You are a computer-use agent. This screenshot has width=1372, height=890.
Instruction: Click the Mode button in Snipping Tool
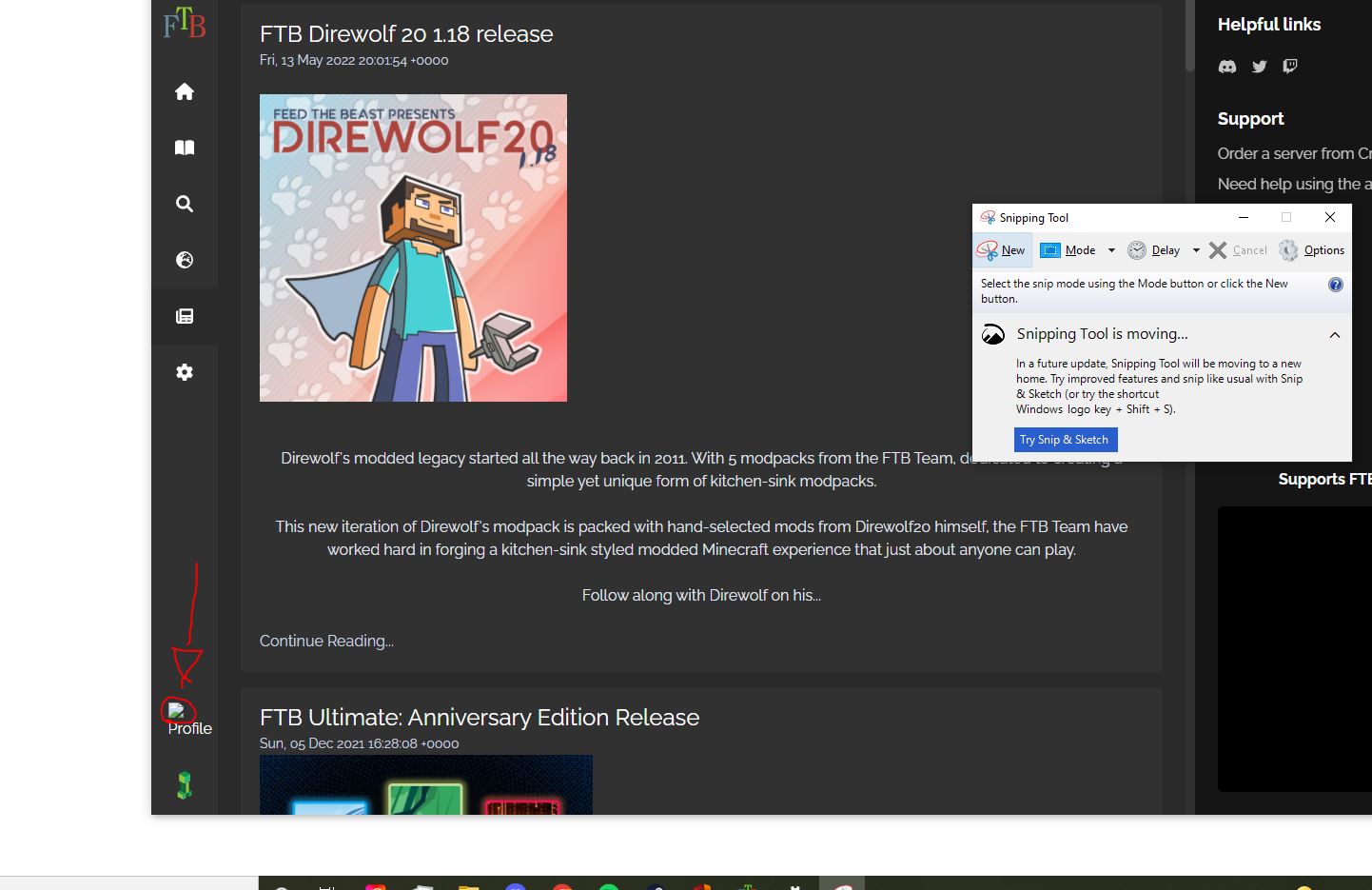tap(1068, 250)
